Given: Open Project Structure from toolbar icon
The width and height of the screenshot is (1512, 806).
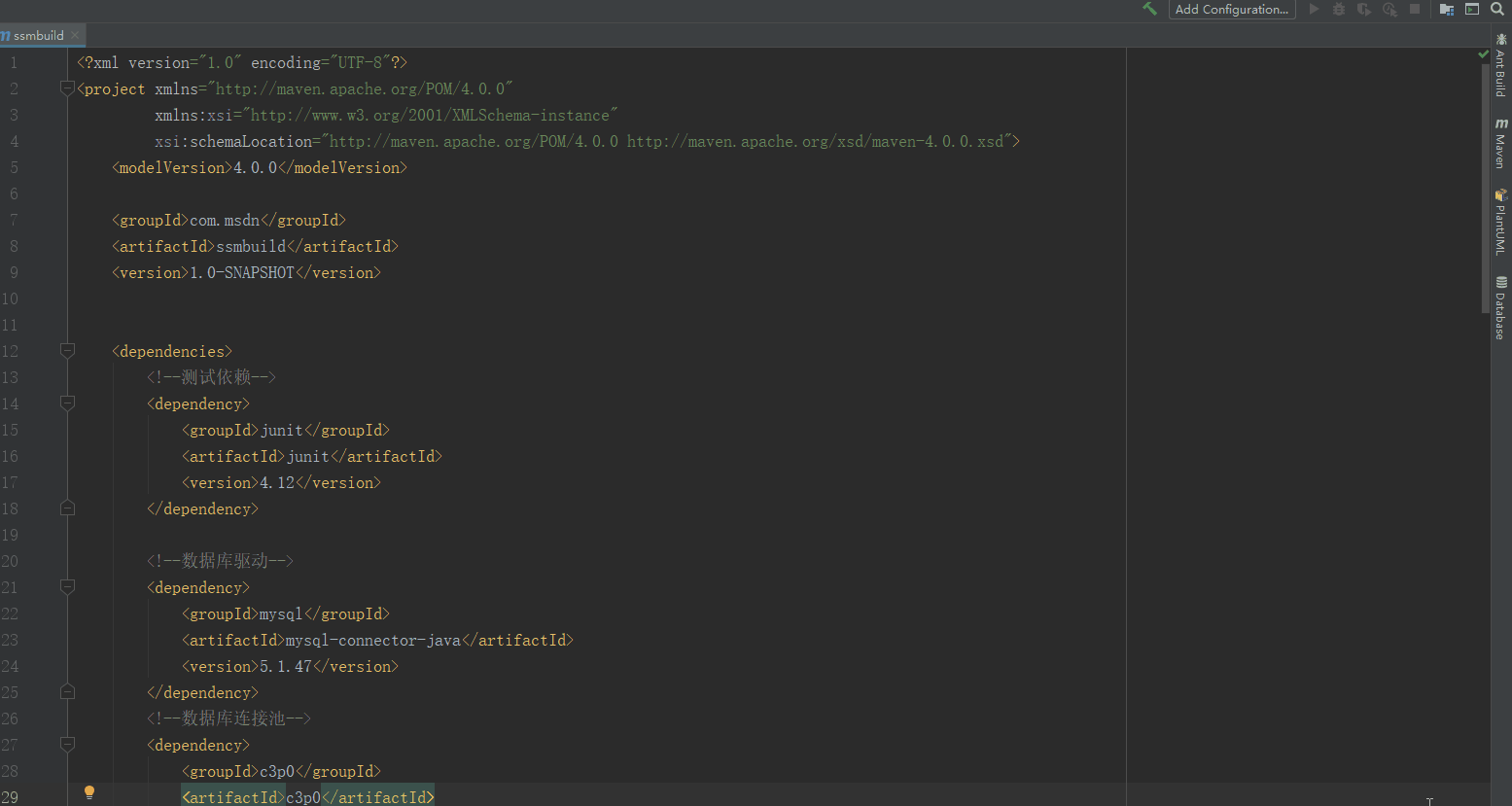Looking at the screenshot, I should (x=1447, y=9).
